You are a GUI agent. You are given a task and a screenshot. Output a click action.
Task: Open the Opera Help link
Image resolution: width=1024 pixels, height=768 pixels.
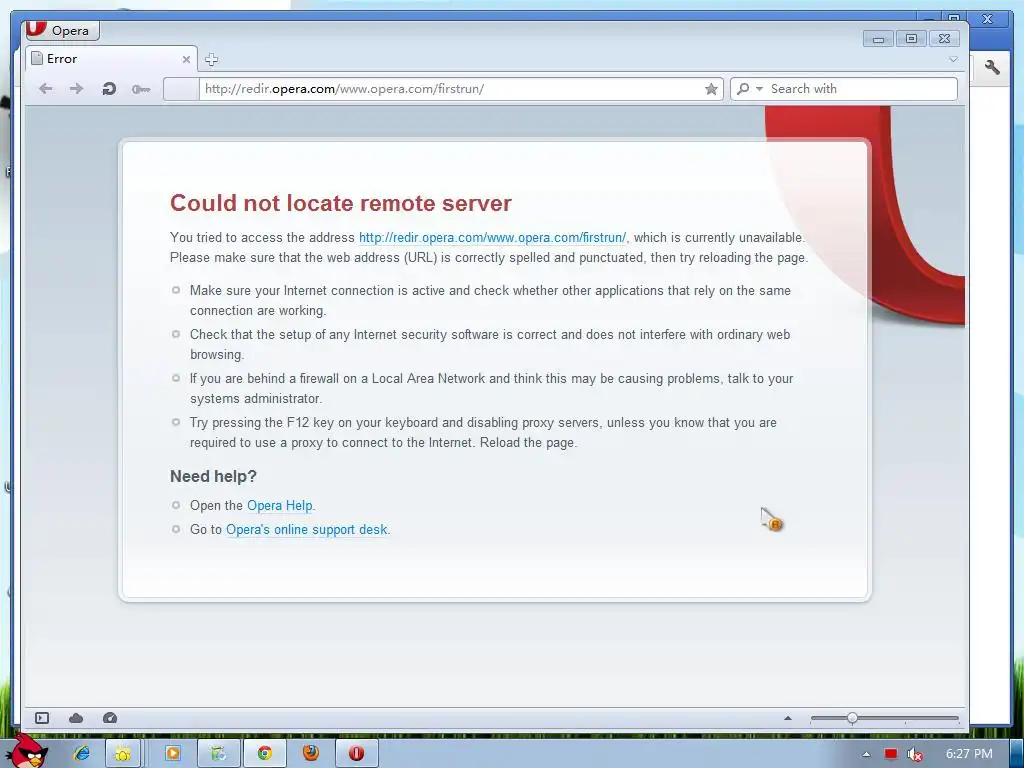pyautogui.click(x=280, y=505)
